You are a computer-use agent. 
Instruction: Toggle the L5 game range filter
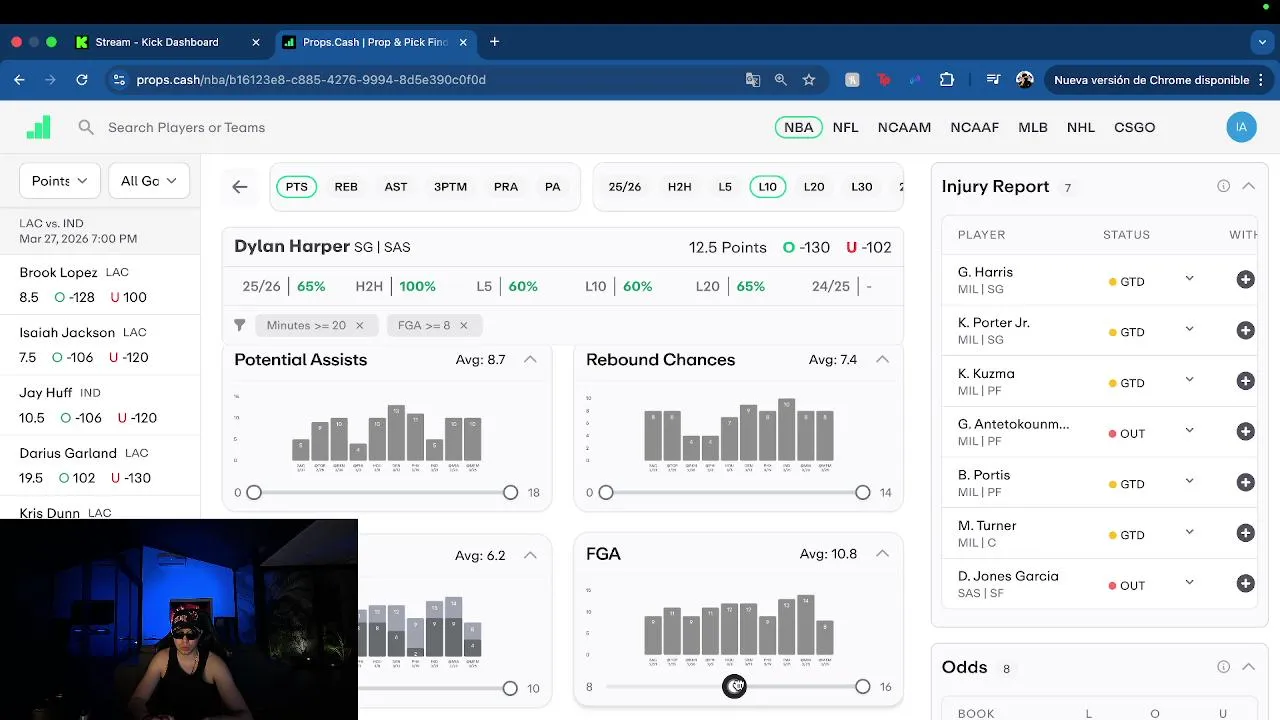coord(725,187)
